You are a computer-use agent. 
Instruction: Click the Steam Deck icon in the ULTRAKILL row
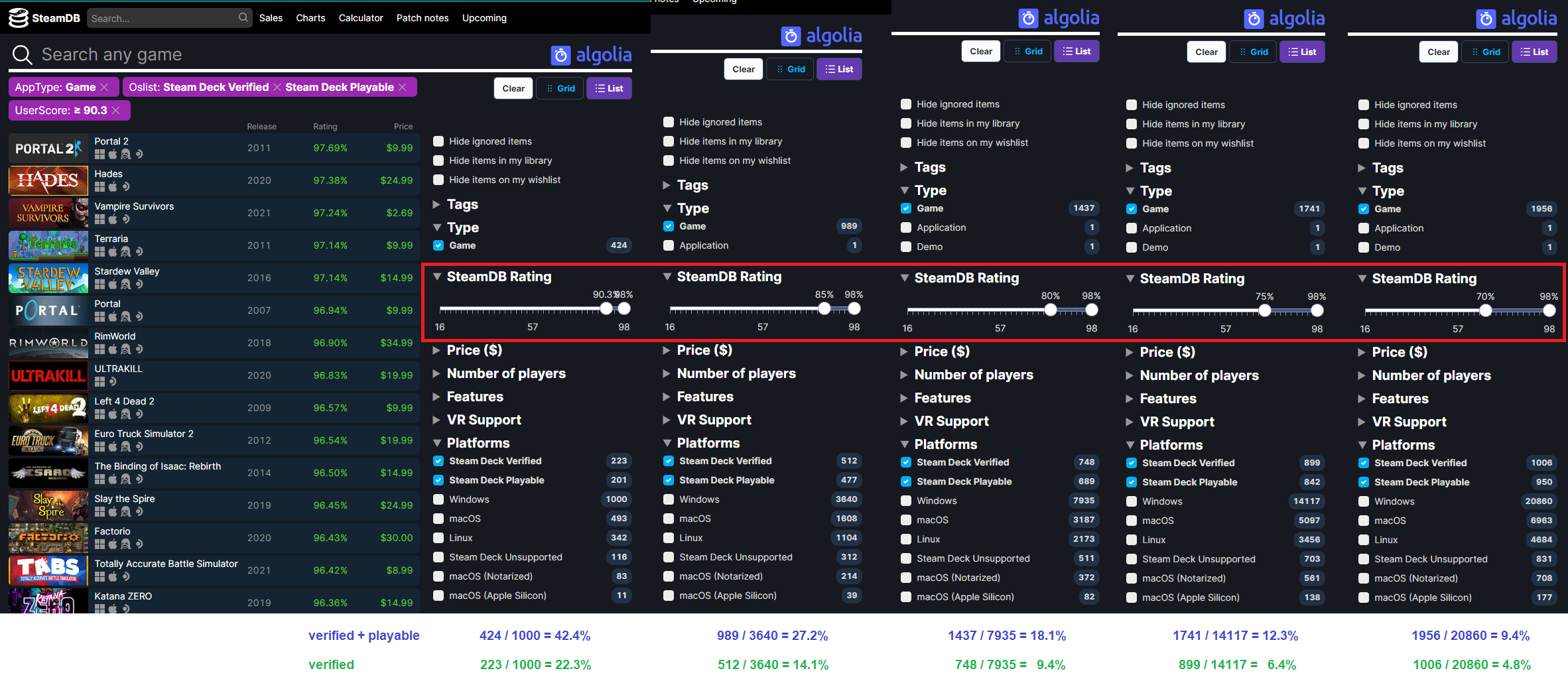pyautogui.click(x=113, y=381)
